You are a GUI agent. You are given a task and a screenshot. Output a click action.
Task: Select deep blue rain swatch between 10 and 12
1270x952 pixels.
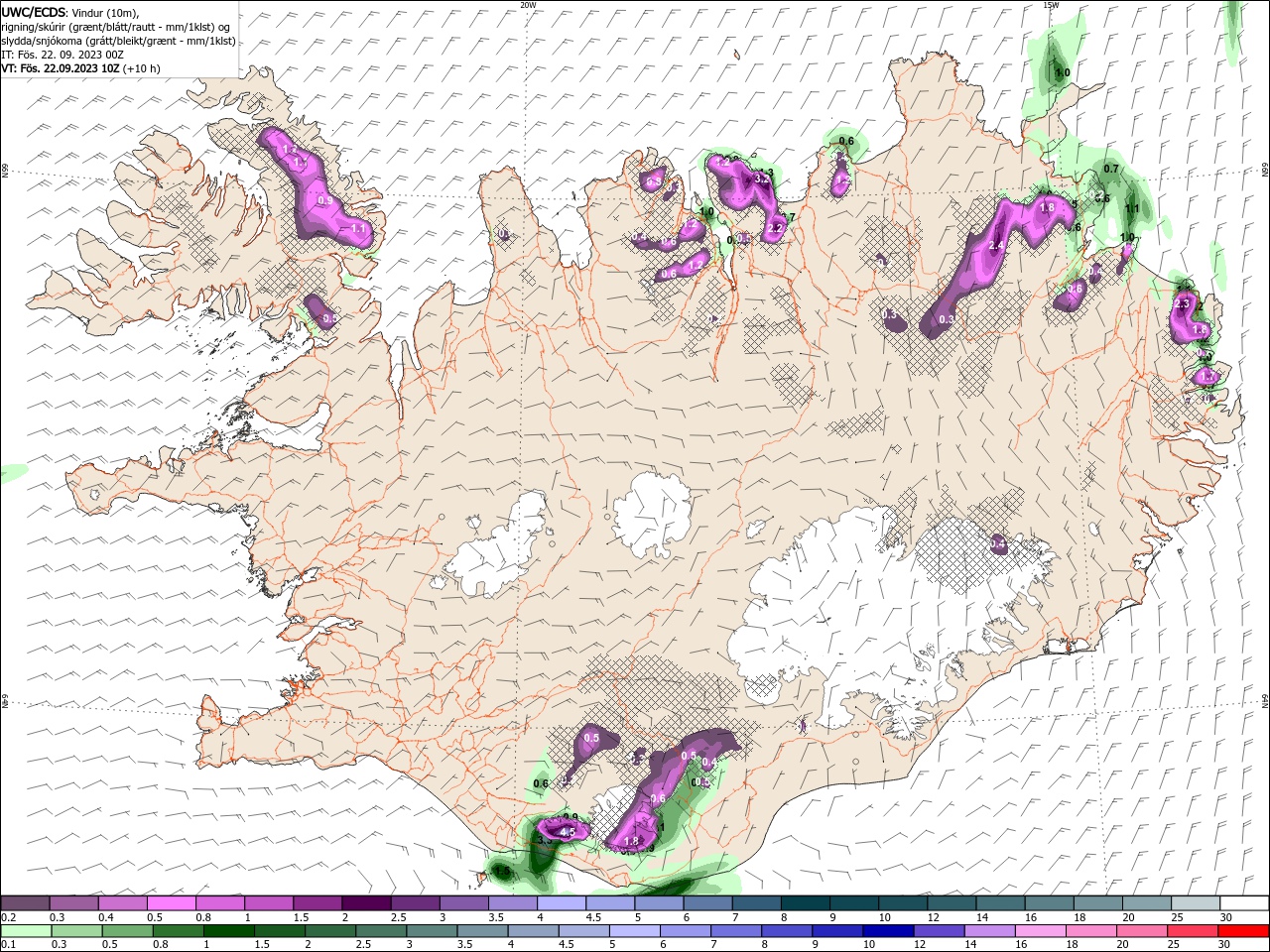pyautogui.click(x=889, y=931)
